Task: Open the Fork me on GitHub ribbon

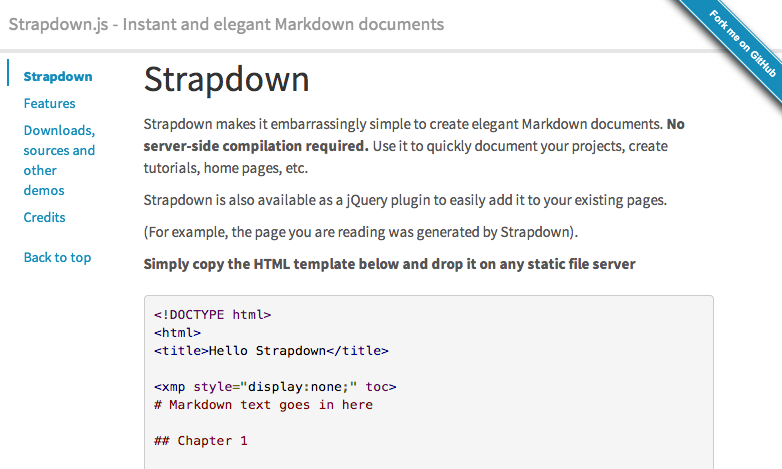Action: [x=743, y=44]
